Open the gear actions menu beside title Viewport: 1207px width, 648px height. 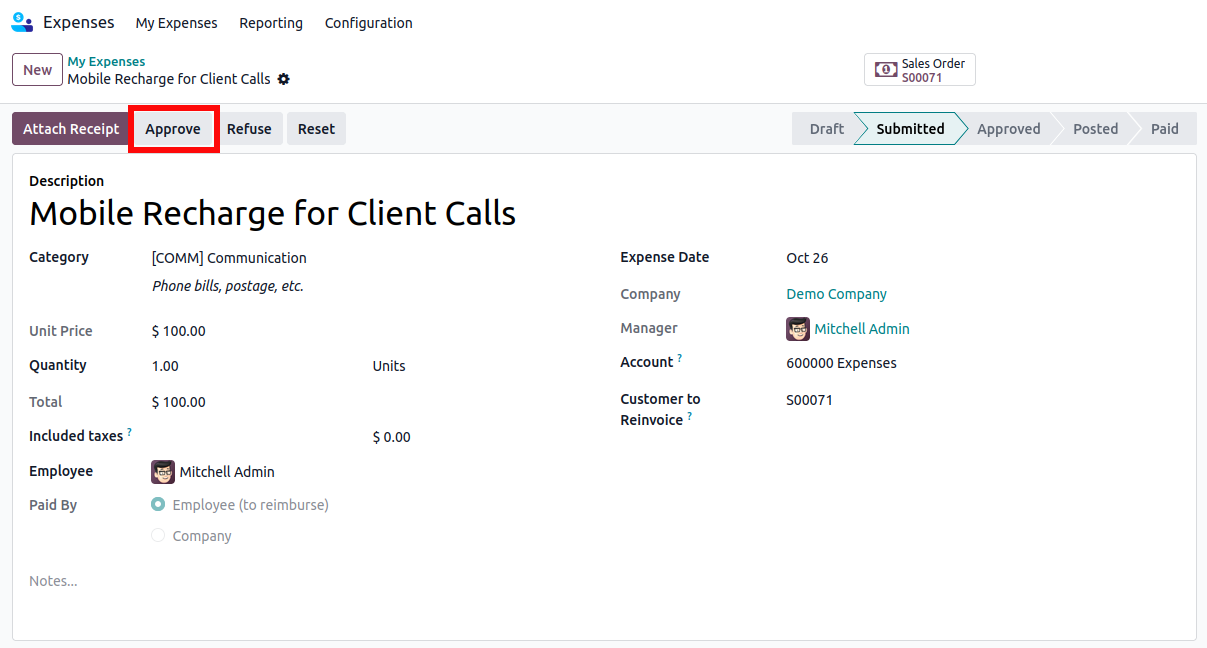[284, 79]
